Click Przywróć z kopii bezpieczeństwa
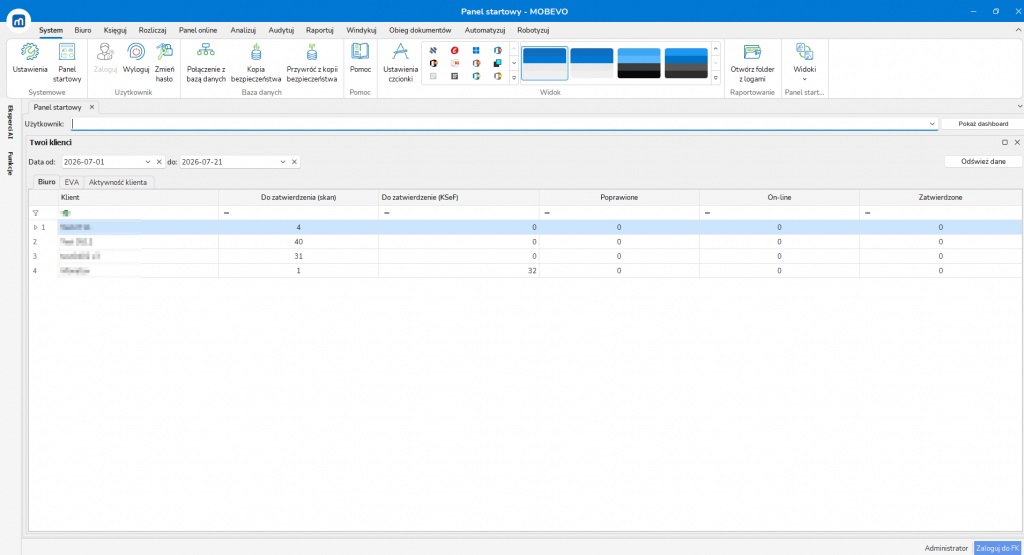Viewport: 1024px width, 555px height. point(312,62)
